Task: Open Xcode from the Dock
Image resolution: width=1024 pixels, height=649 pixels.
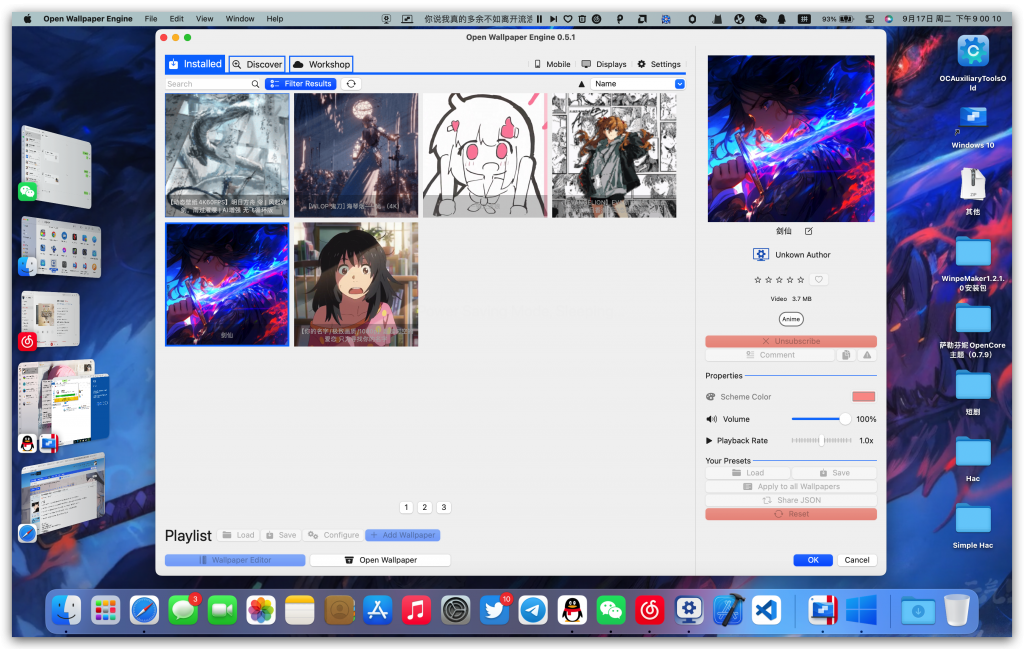Action: [x=728, y=610]
